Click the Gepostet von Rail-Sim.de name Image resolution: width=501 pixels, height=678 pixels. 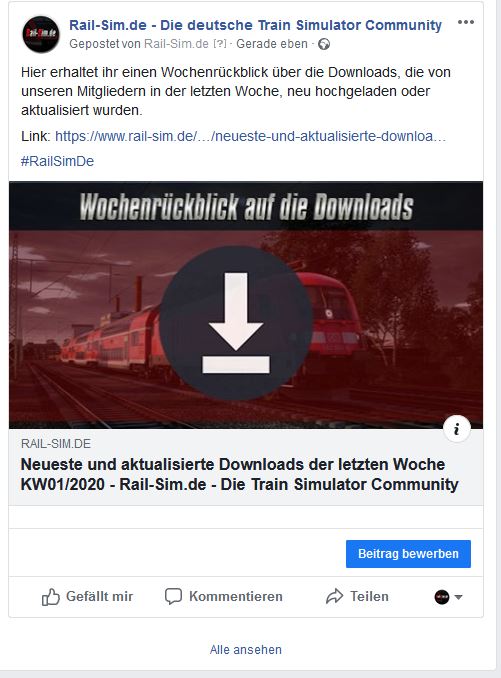click(x=176, y=44)
